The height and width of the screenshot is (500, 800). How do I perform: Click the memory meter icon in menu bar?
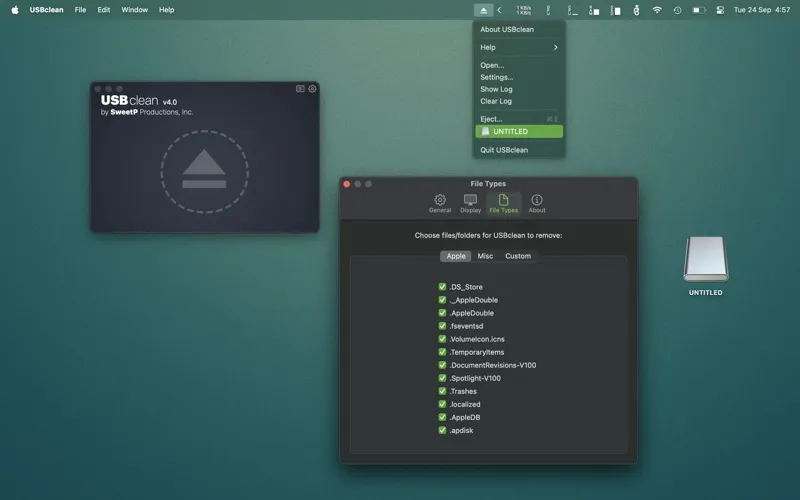[594, 10]
